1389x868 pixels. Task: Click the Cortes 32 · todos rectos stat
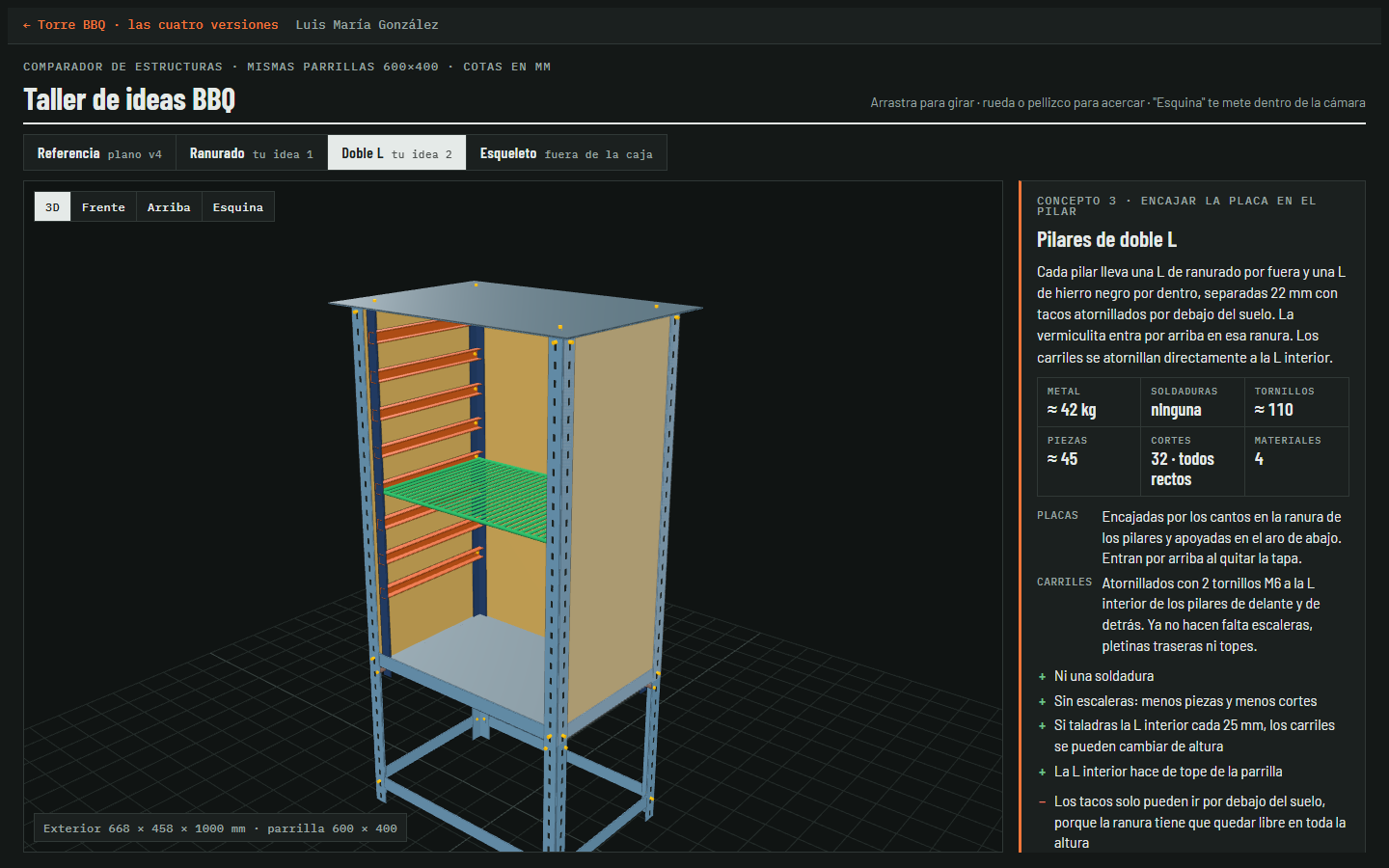(1193, 461)
